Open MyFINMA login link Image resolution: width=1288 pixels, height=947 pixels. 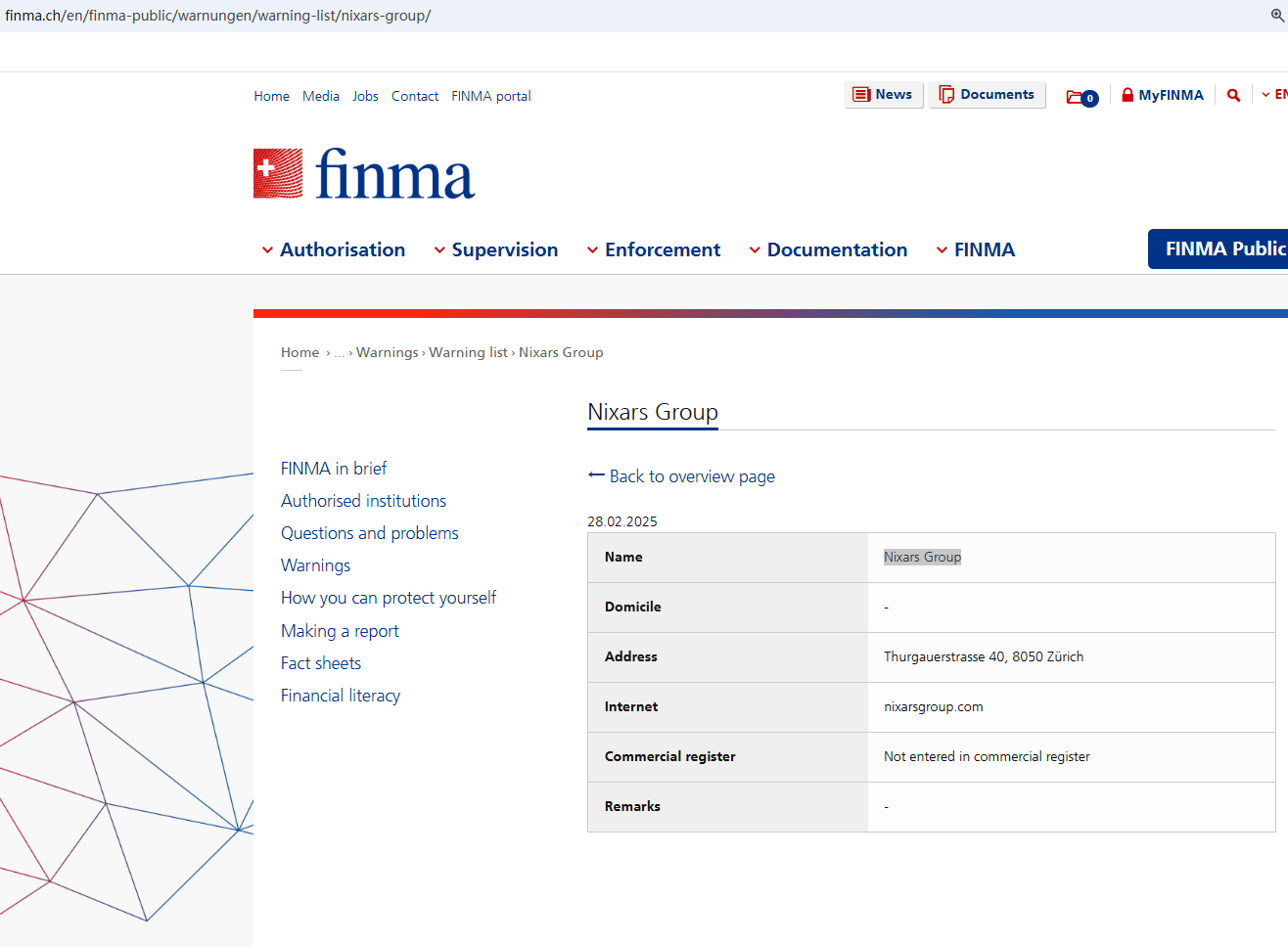(1163, 95)
